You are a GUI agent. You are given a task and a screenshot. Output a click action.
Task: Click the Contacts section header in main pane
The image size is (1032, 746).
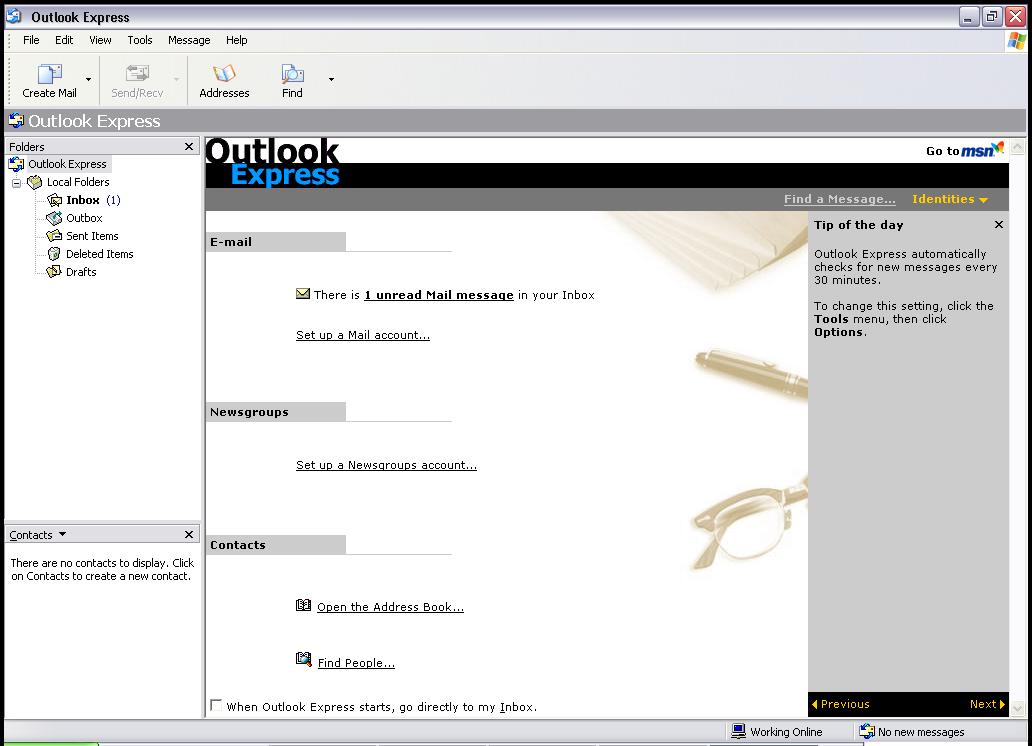tap(276, 545)
